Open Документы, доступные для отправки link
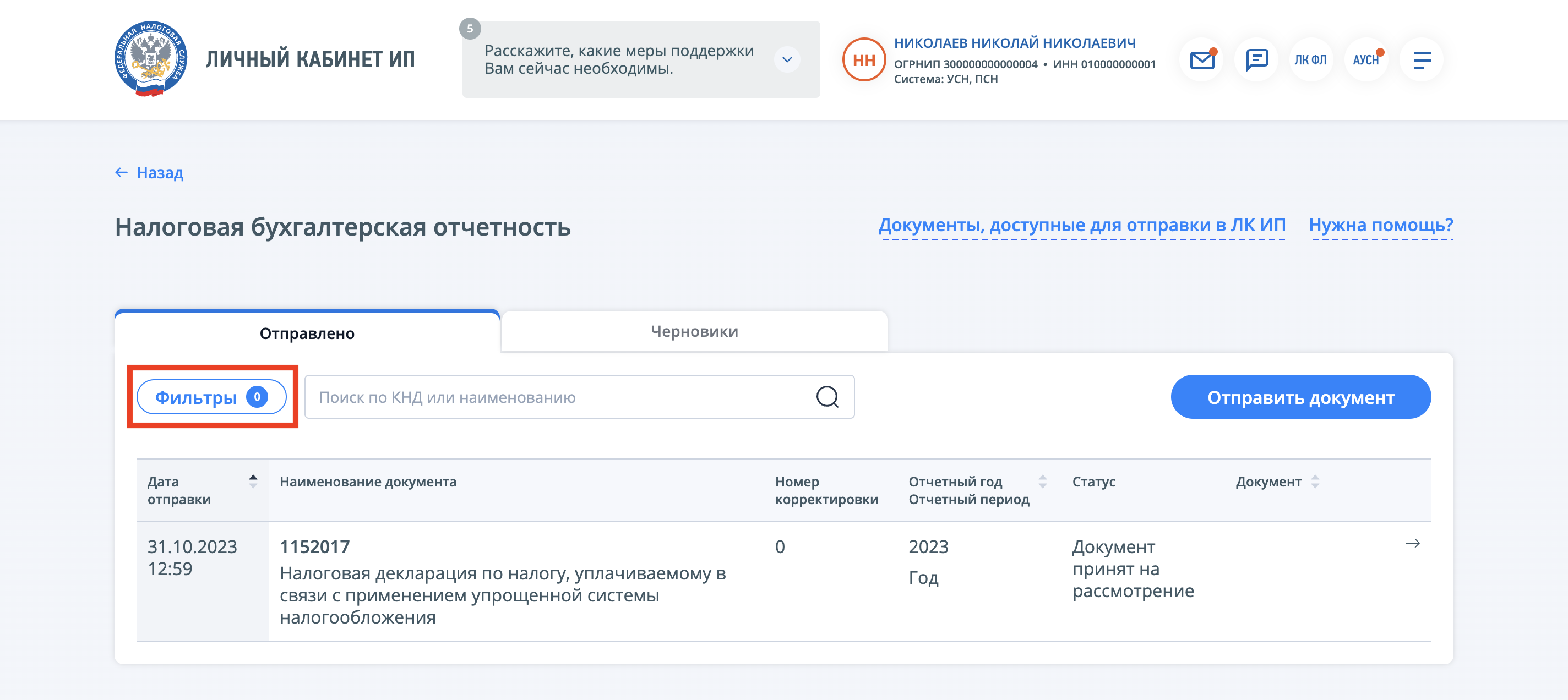Image resolution: width=1568 pixels, height=700 pixels. coord(1082,225)
